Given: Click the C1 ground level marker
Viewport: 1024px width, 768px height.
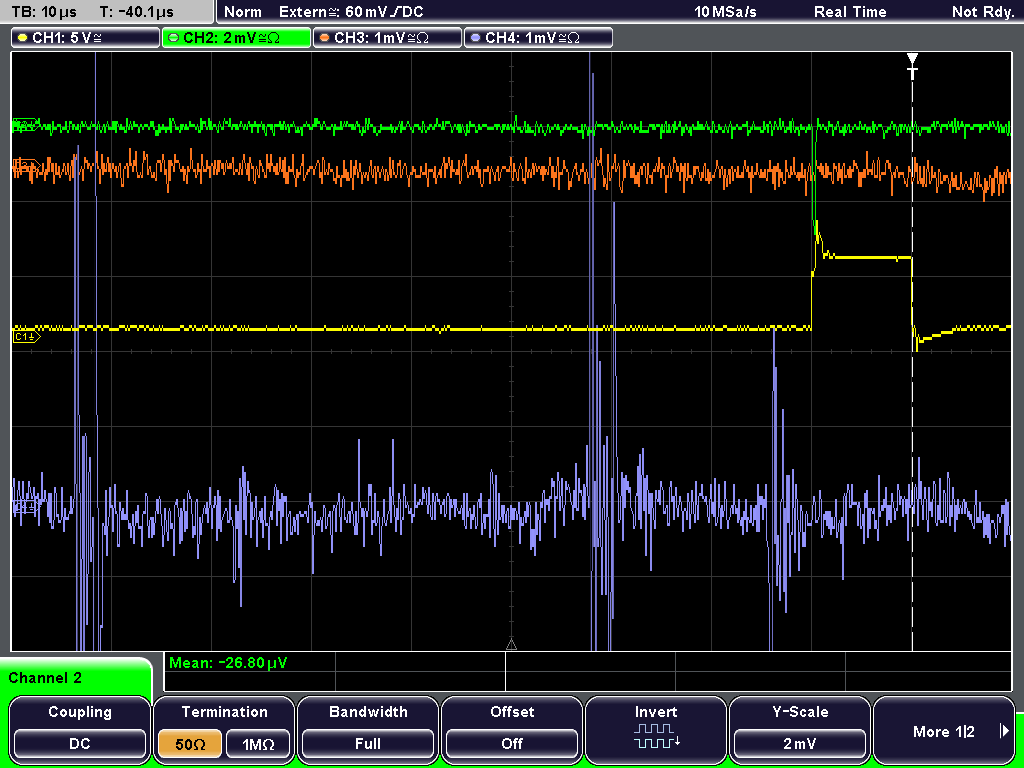Looking at the screenshot, I should click(26, 336).
